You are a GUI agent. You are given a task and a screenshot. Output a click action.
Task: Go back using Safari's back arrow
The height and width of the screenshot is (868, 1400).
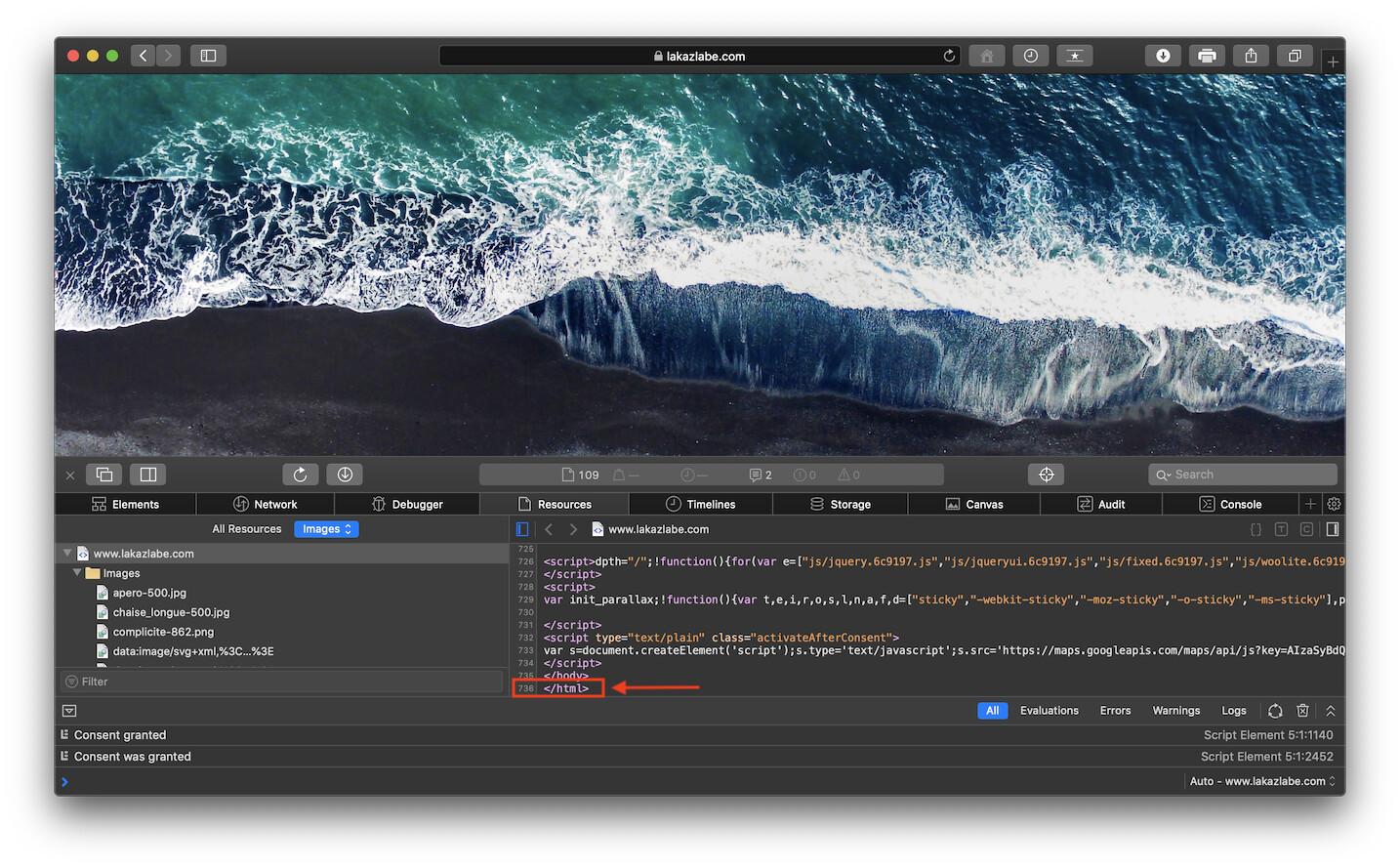click(x=144, y=56)
